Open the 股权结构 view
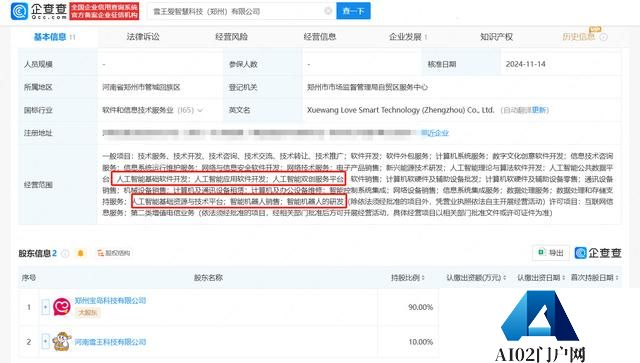640x363 pixels. point(113,253)
